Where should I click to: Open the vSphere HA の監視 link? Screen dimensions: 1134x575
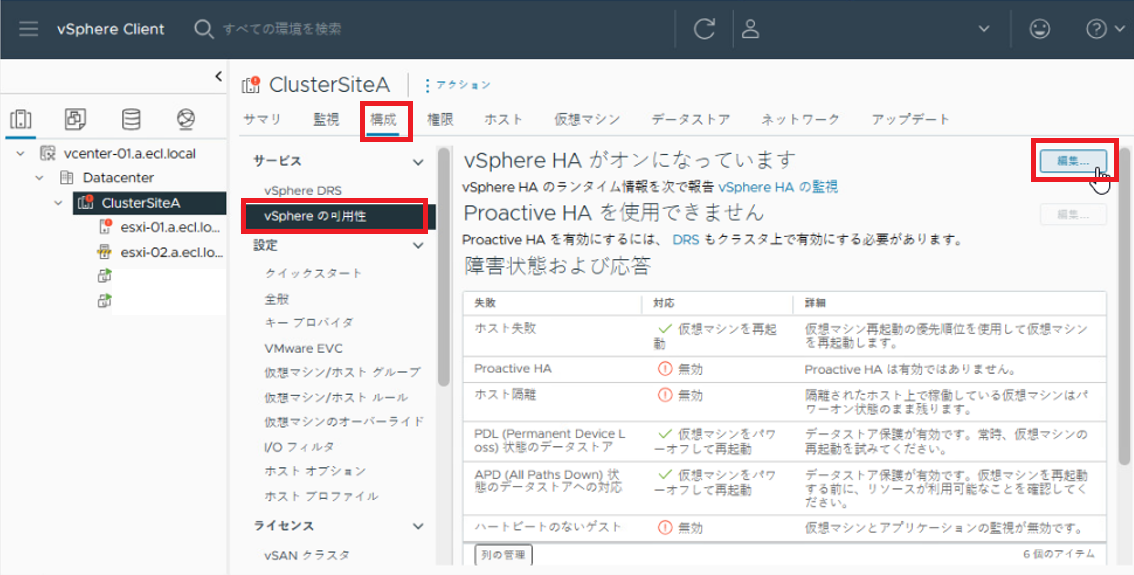click(777, 187)
